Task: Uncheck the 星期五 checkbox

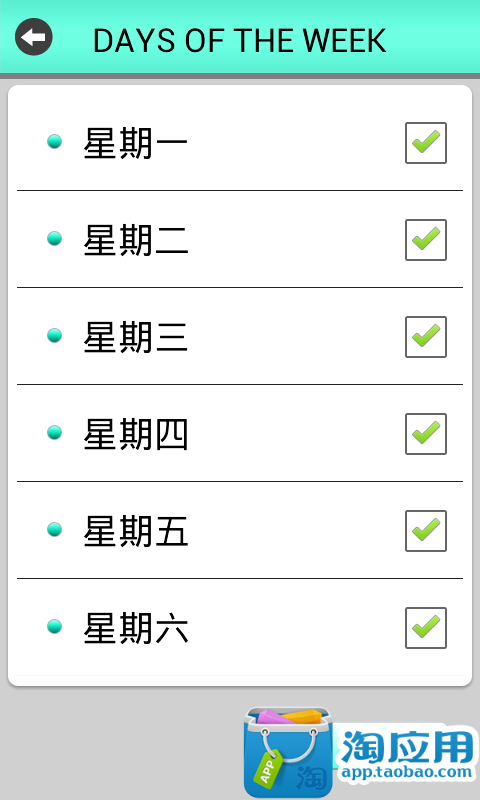Action: [x=426, y=531]
